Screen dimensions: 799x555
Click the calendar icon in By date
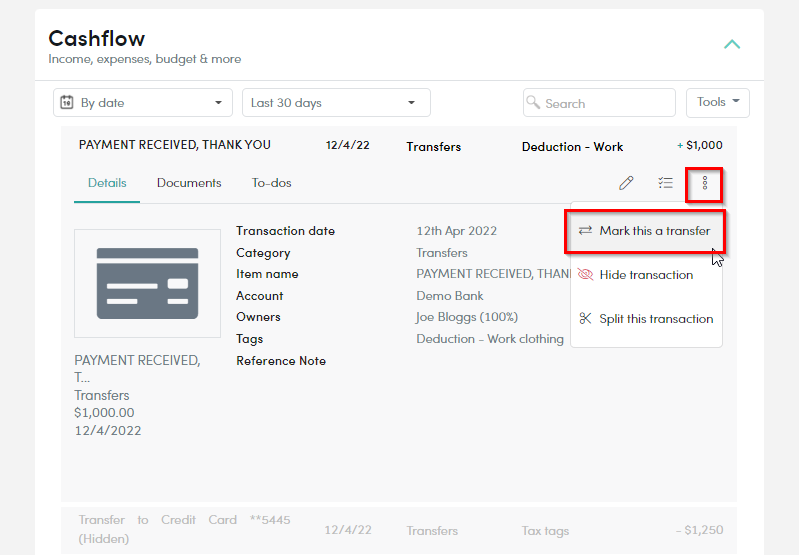[x=67, y=102]
